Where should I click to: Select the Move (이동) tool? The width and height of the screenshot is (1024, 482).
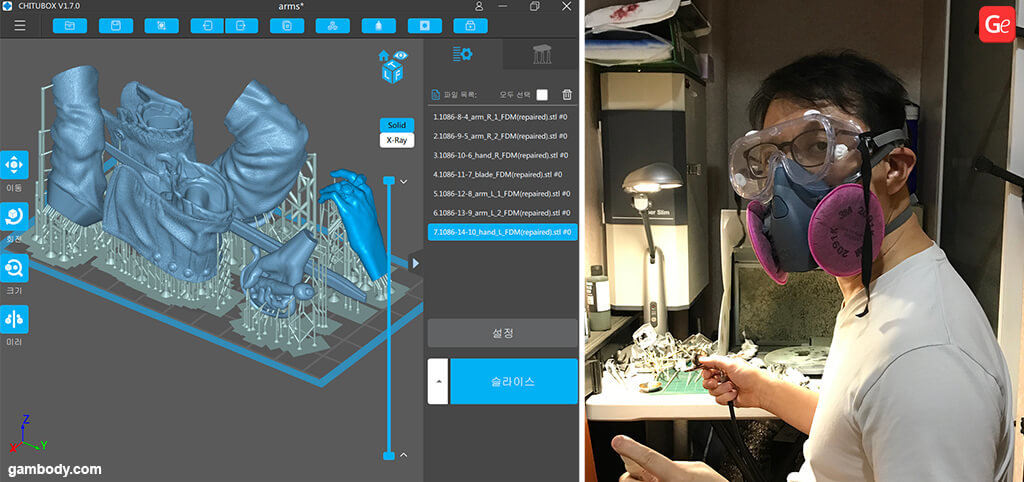(15, 165)
